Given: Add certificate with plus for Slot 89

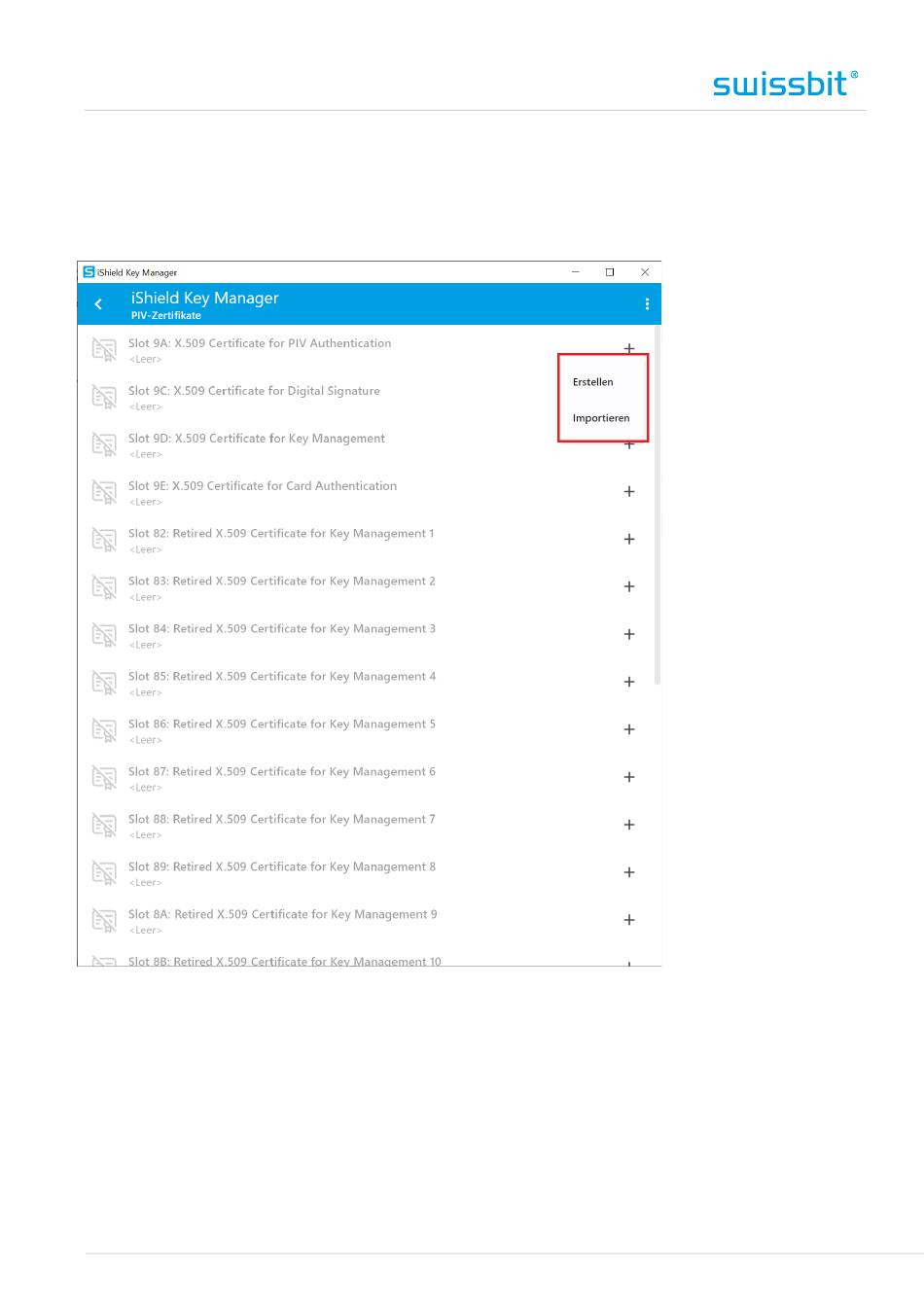Looking at the screenshot, I should coord(629,873).
